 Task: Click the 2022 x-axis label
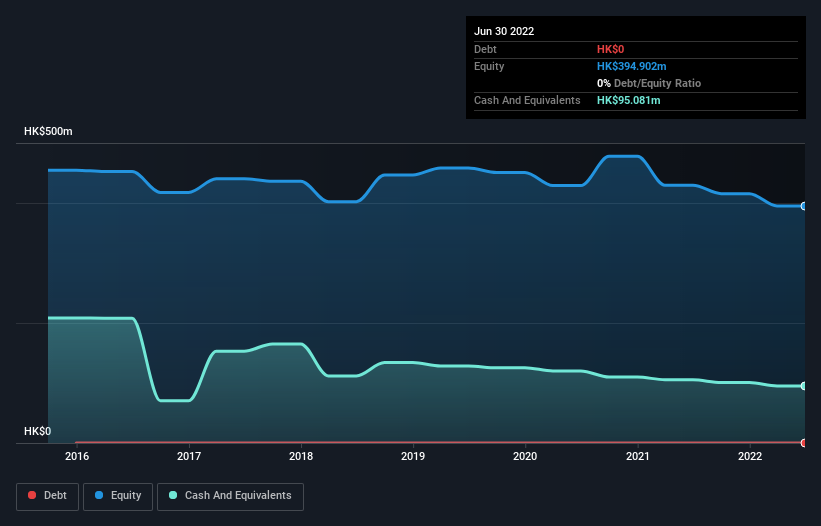click(x=750, y=456)
